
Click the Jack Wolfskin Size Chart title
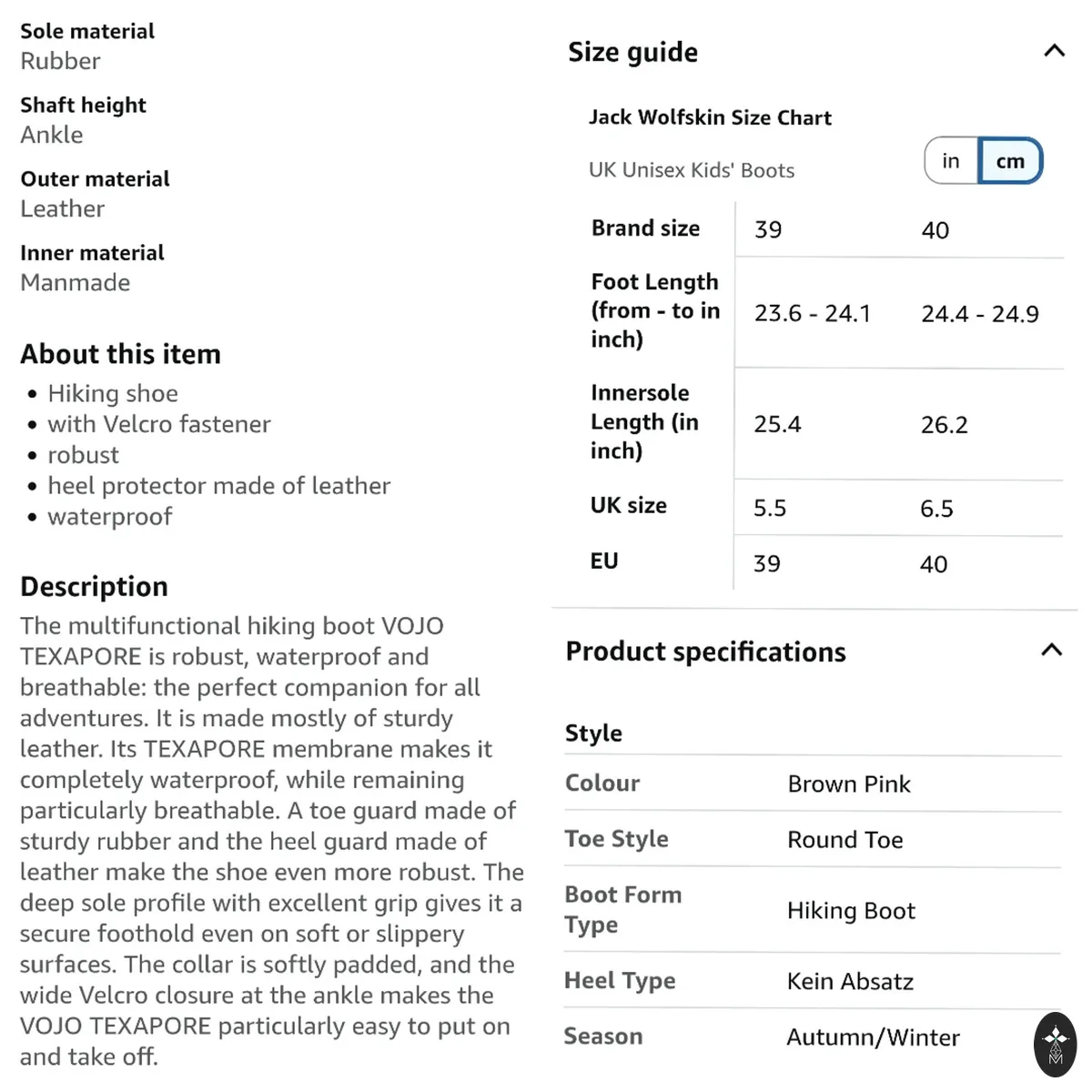710,117
